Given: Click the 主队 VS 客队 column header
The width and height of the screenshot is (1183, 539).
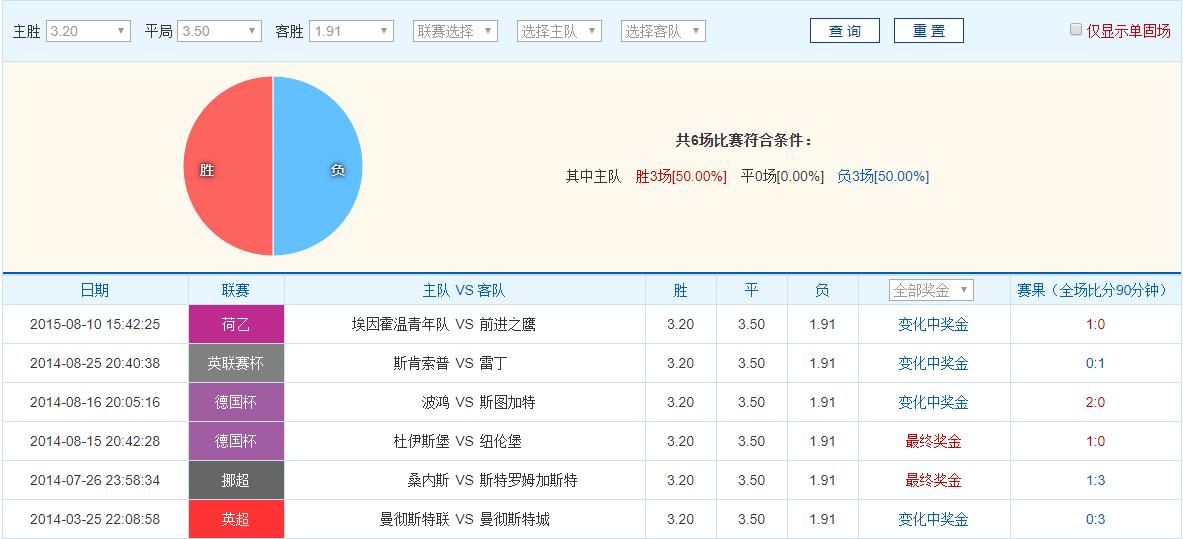Looking at the screenshot, I should (x=464, y=290).
